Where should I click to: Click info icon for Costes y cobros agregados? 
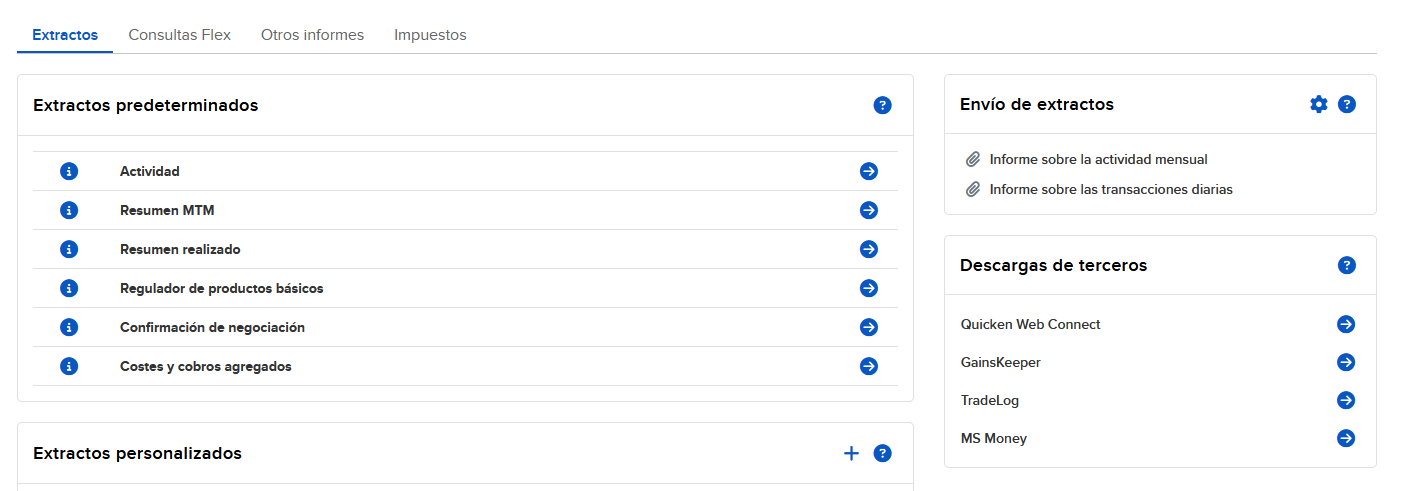pyautogui.click(x=69, y=366)
